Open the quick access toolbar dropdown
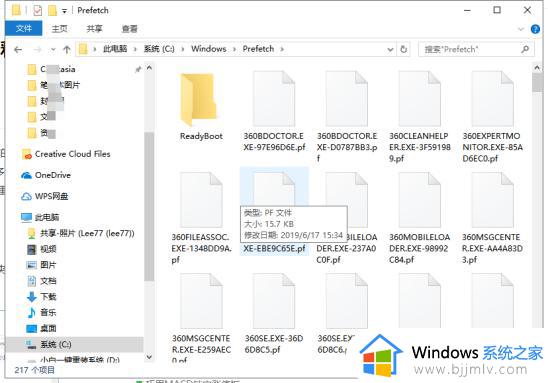 tap(64, 11)
